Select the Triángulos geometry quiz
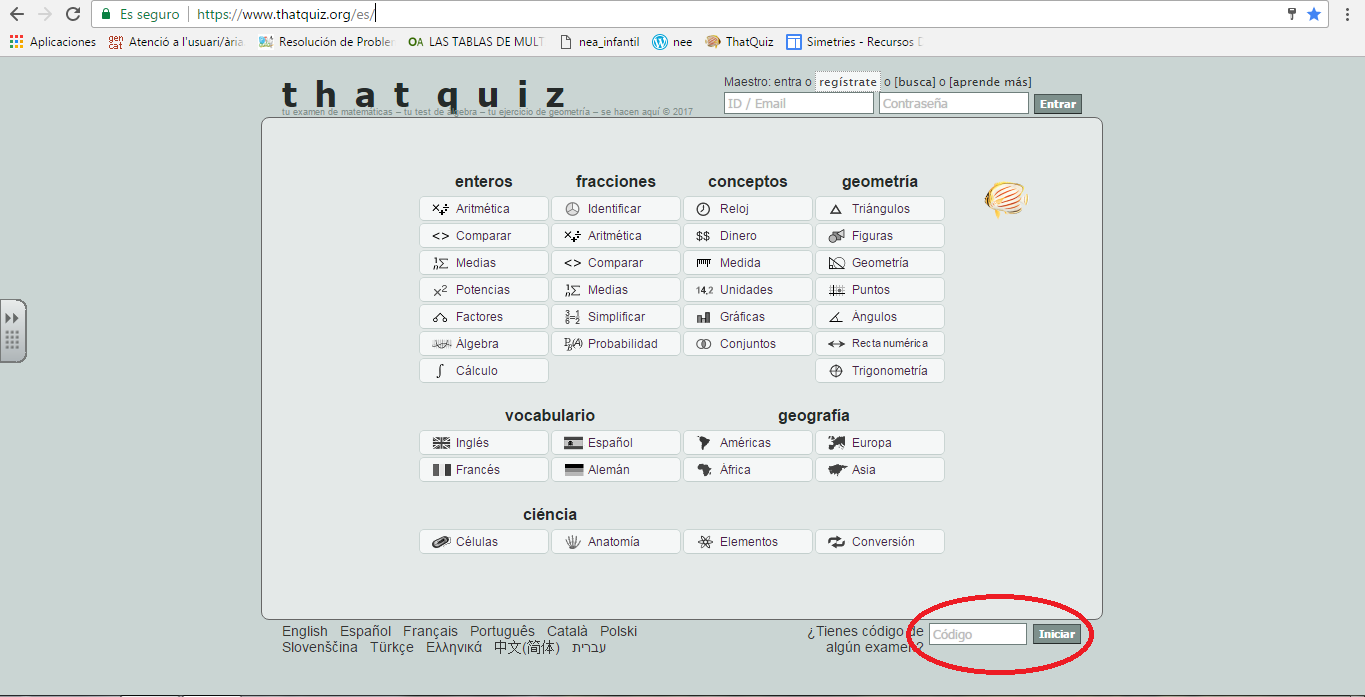The height and width of the screenshot is (697, 1365). (x=879, y=209)
